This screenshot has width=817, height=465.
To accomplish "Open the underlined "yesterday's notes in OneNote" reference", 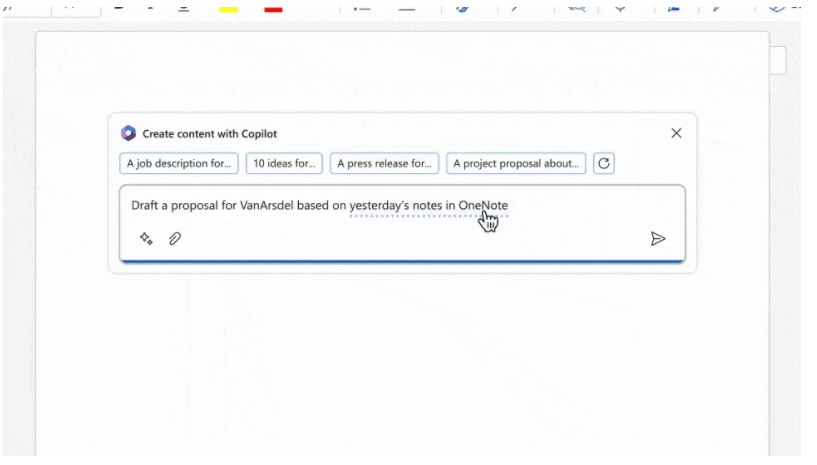I will tap(428, 206).
